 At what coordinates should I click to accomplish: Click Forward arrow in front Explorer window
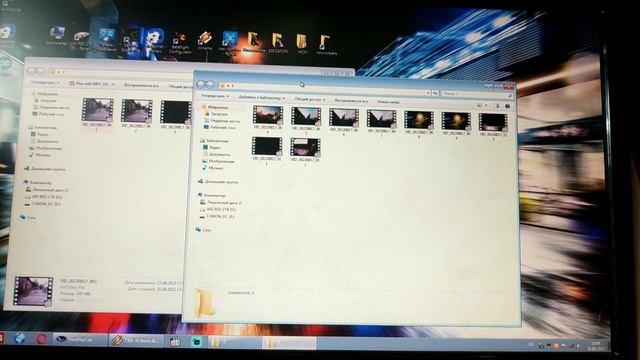[210, 84]
